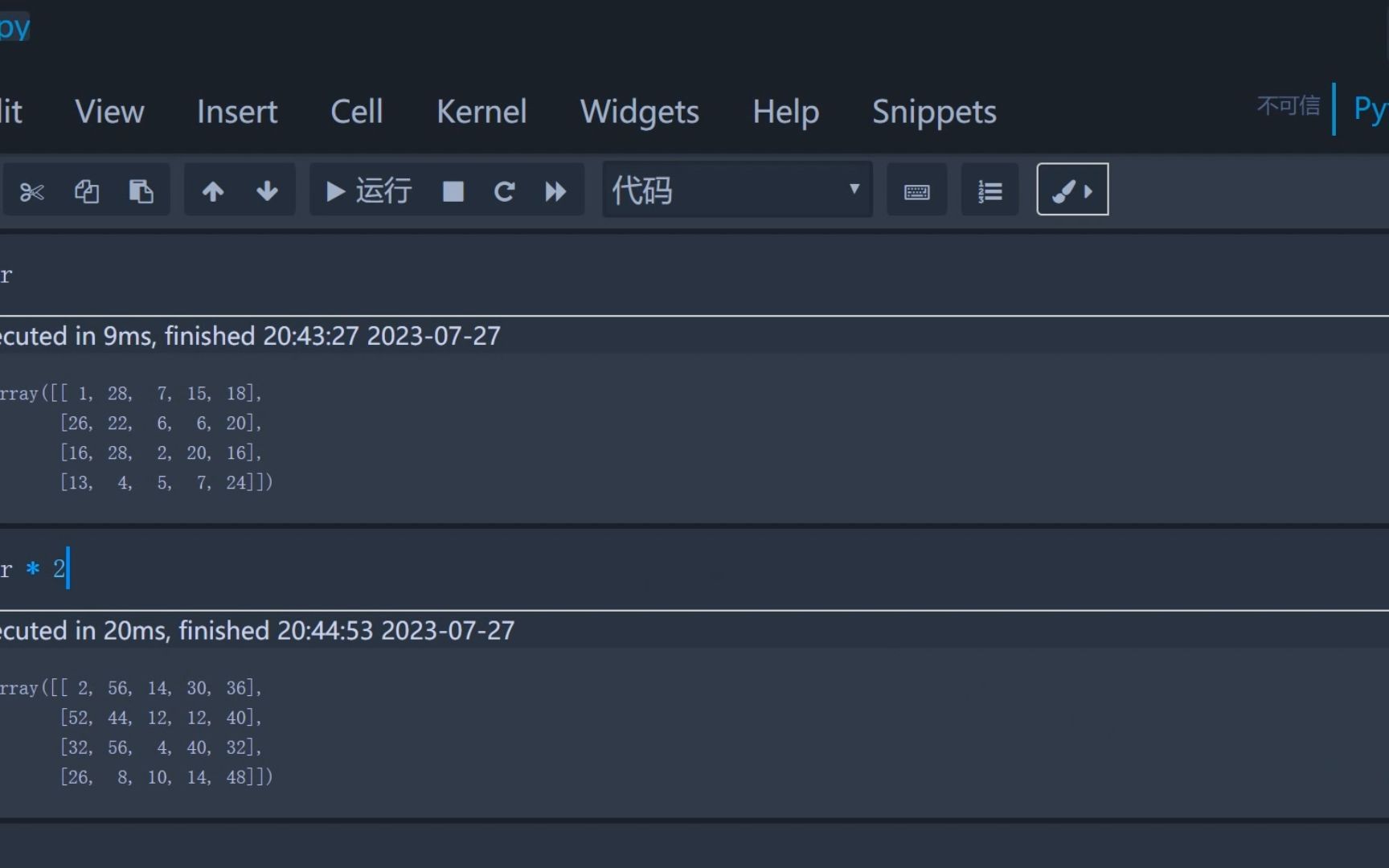Screen dimensions: 1389x868
Task: Toggle the table of contents icon
Action: point(990,191)
